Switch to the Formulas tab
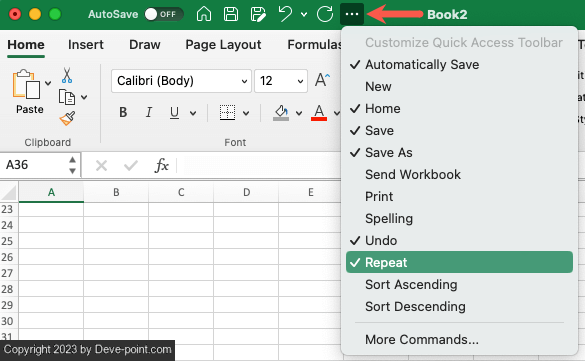585x361 pixels. 315,45
